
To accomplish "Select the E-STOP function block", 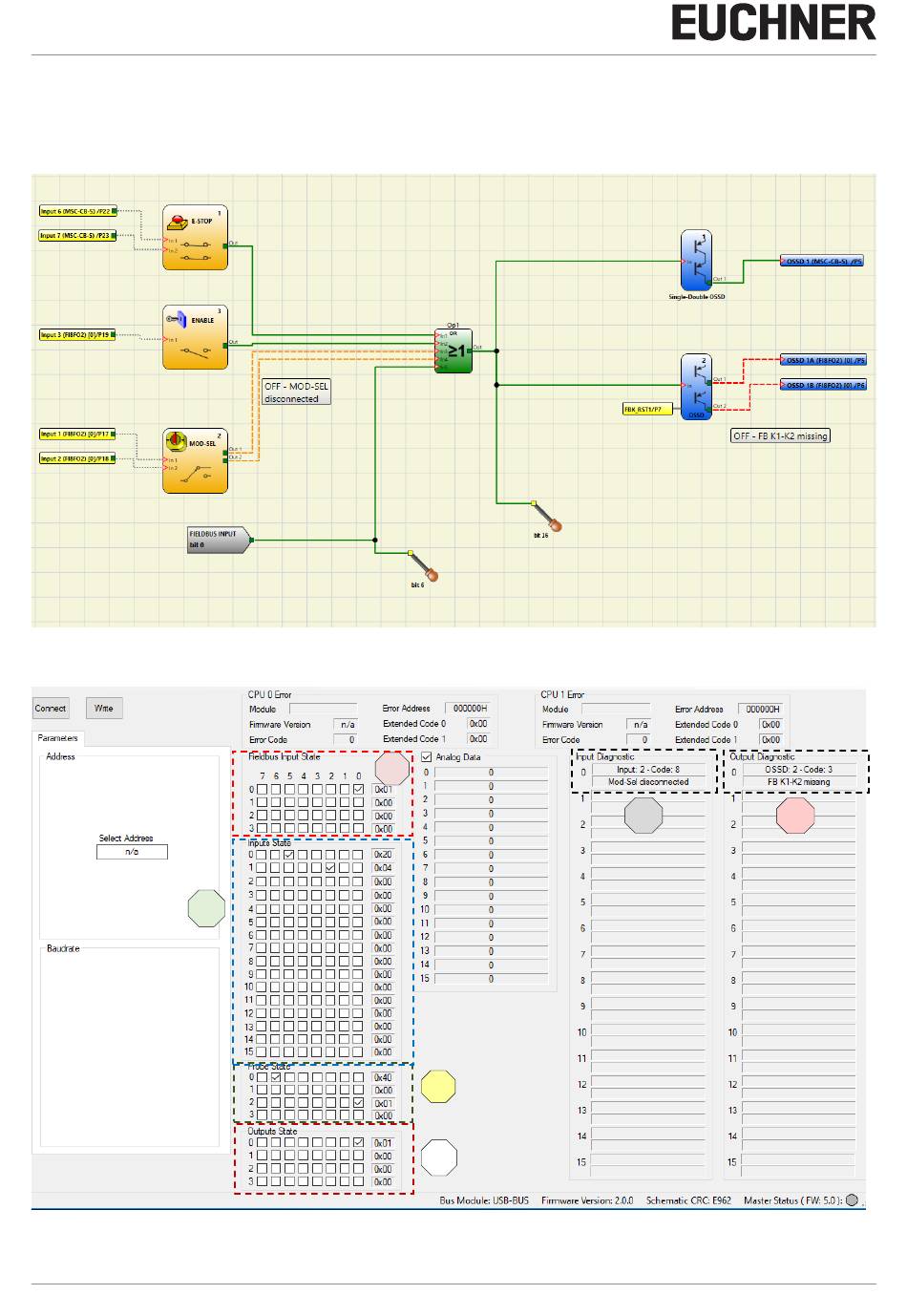I will (x=195, y=237).
